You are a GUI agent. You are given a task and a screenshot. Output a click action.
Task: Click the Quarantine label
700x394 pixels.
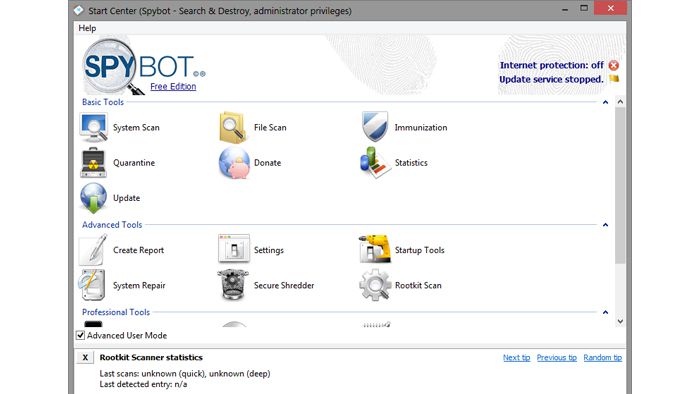(134, 163)
